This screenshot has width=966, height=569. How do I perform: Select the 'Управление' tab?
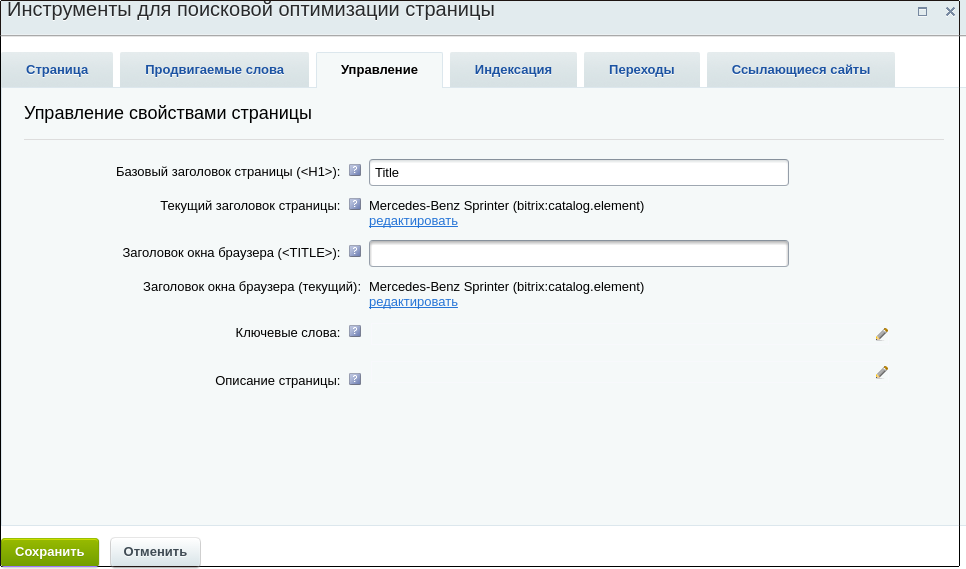[x=379, y=70]
